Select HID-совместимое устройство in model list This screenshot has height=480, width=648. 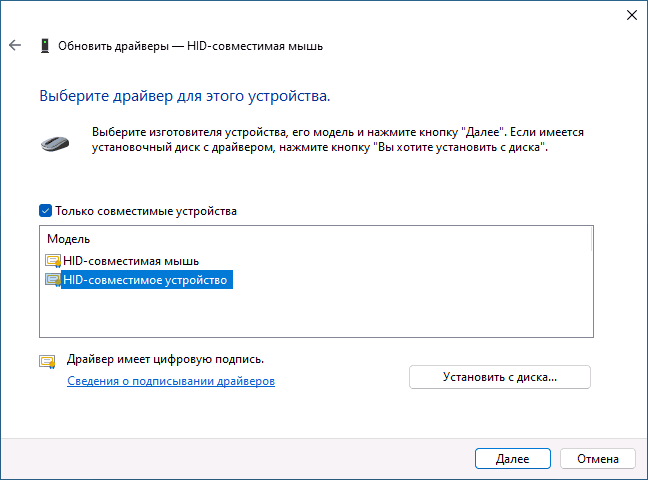click(145, 280)
